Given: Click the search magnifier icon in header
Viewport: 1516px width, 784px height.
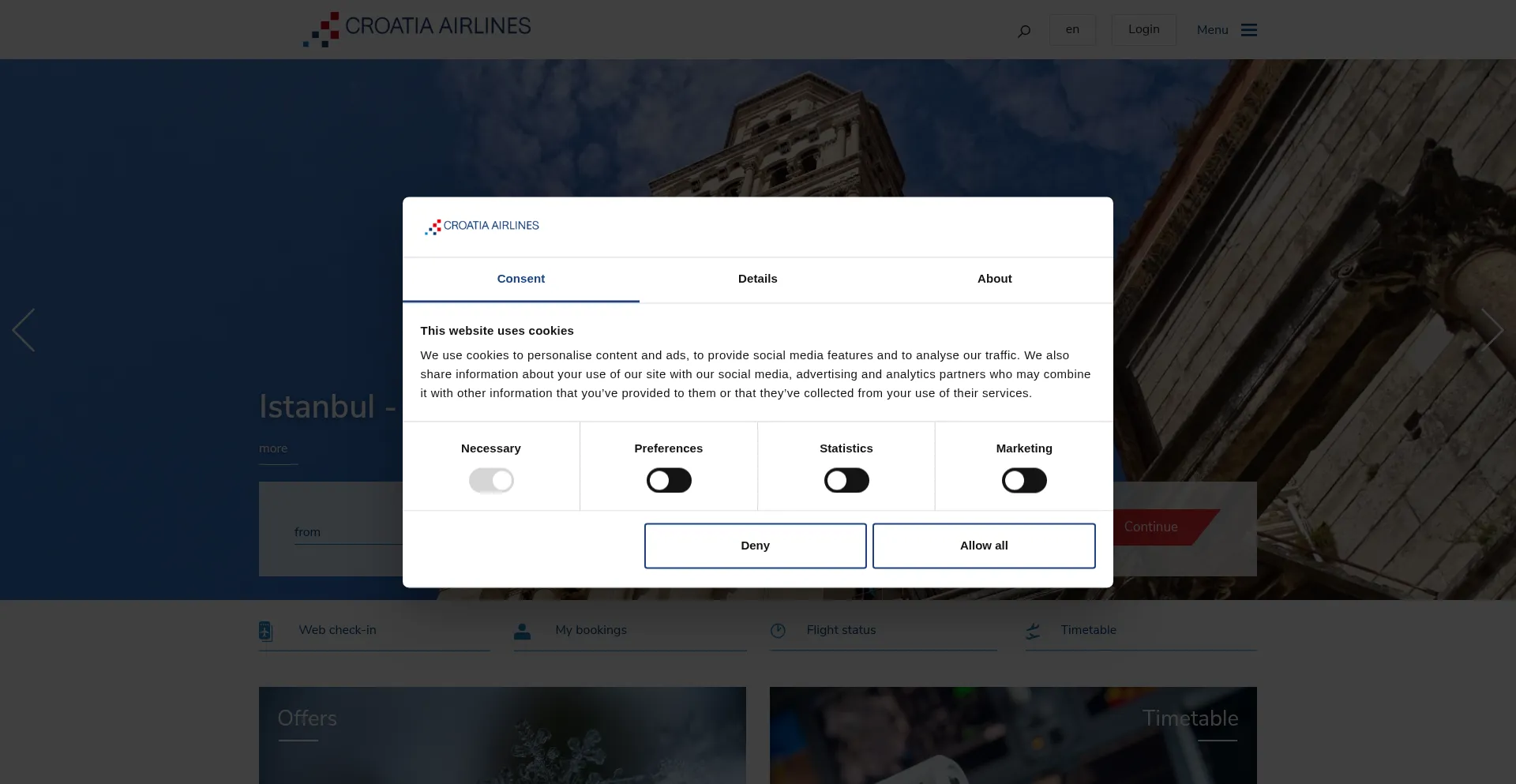Looking at the screenshot, I should coord(1024,31).
